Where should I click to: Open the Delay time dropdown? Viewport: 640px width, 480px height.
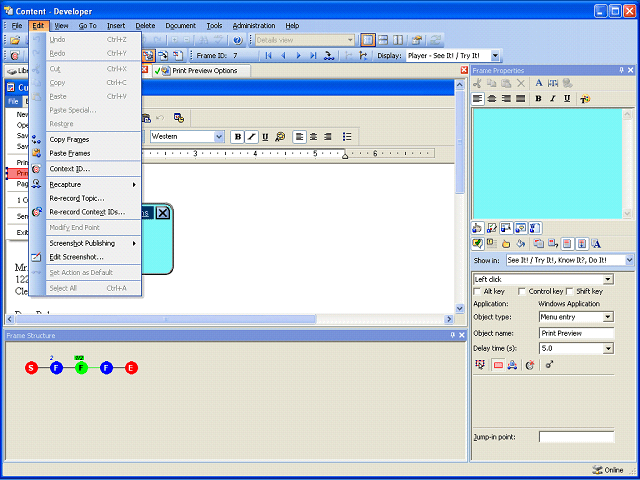pos(608,349)
